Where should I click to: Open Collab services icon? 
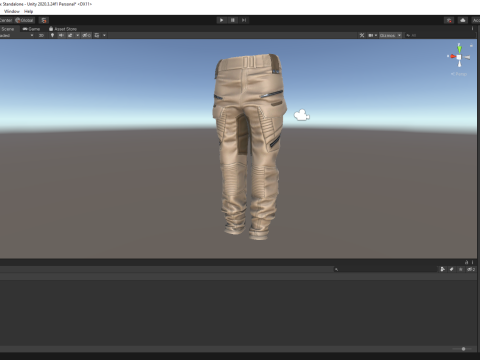click(449, 20)
